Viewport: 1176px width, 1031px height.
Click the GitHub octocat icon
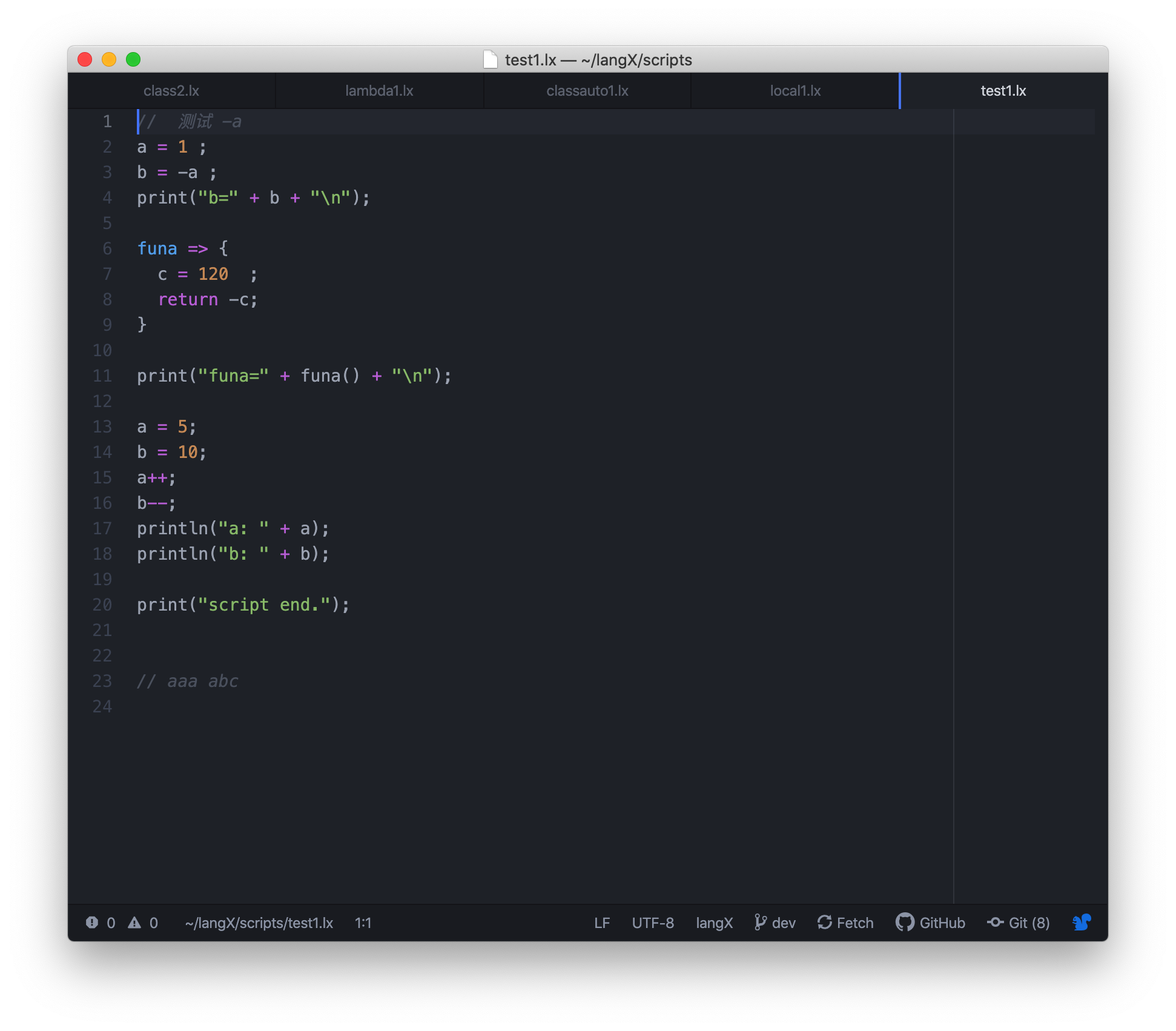(905, 922)
